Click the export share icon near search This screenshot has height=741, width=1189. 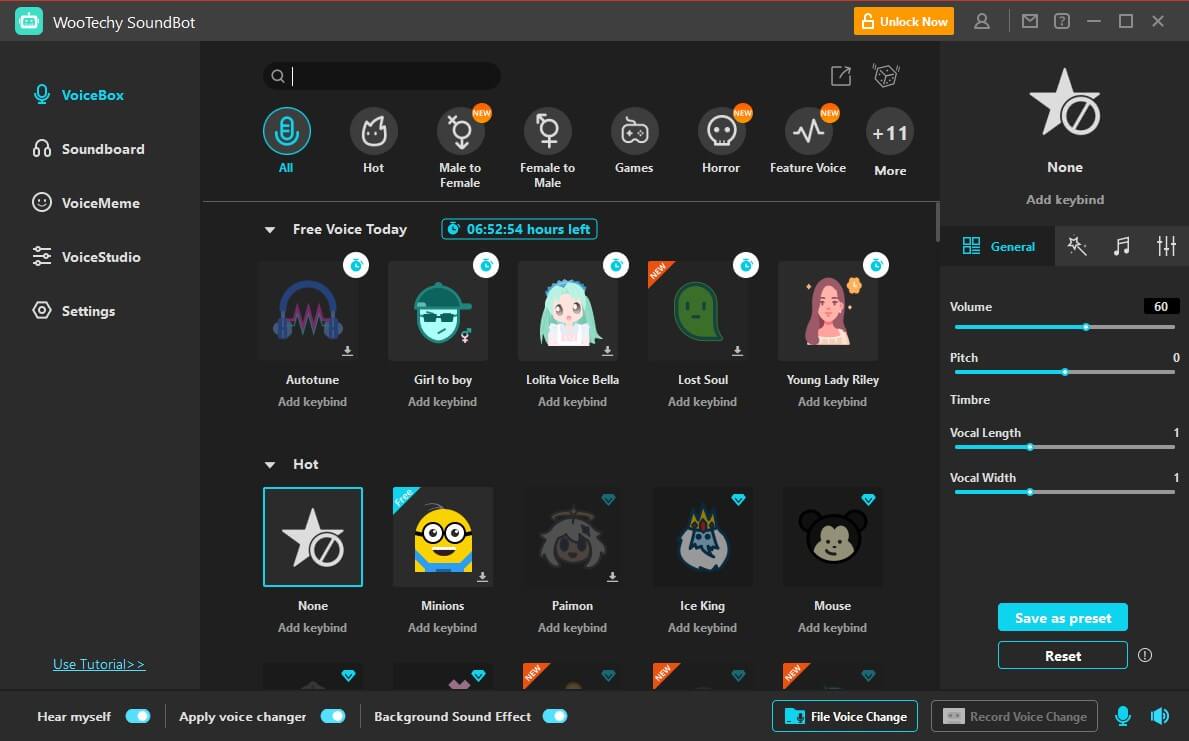pyautogui.click(x=841, y=76)
